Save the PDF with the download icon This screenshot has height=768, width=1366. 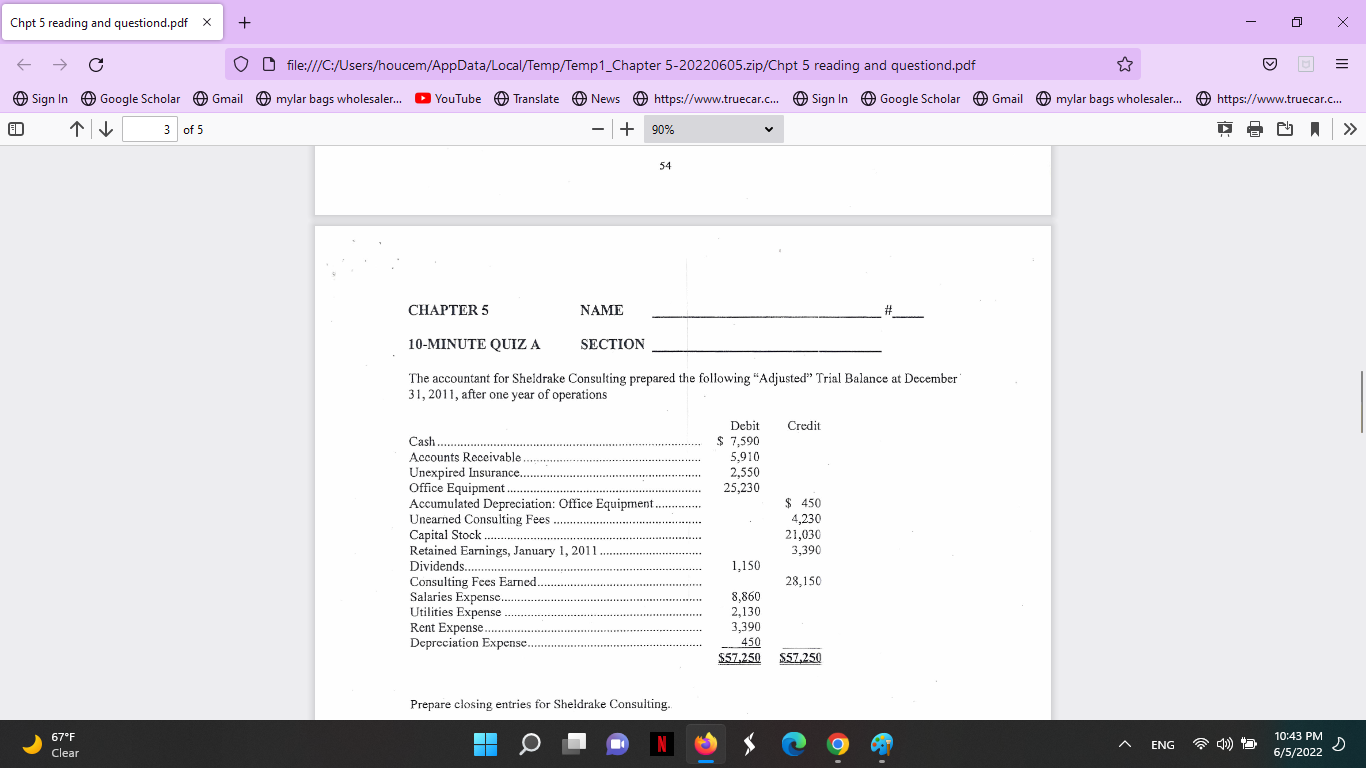1285,128
